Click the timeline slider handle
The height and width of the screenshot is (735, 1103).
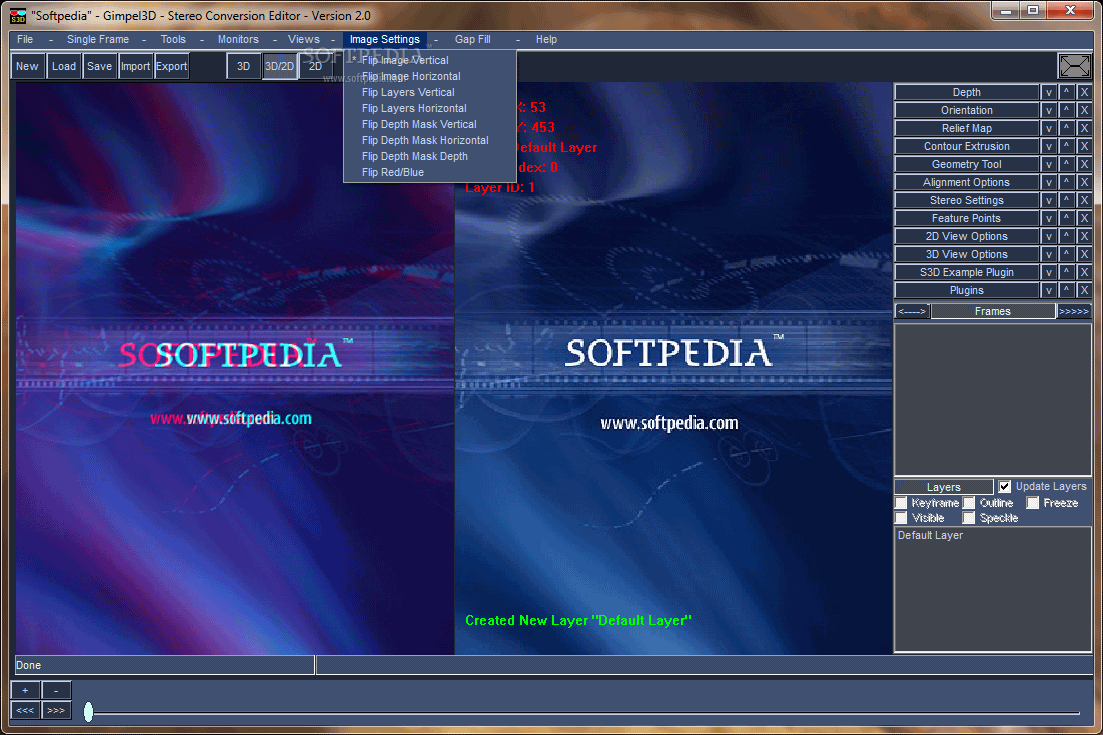tap(89, 712)
